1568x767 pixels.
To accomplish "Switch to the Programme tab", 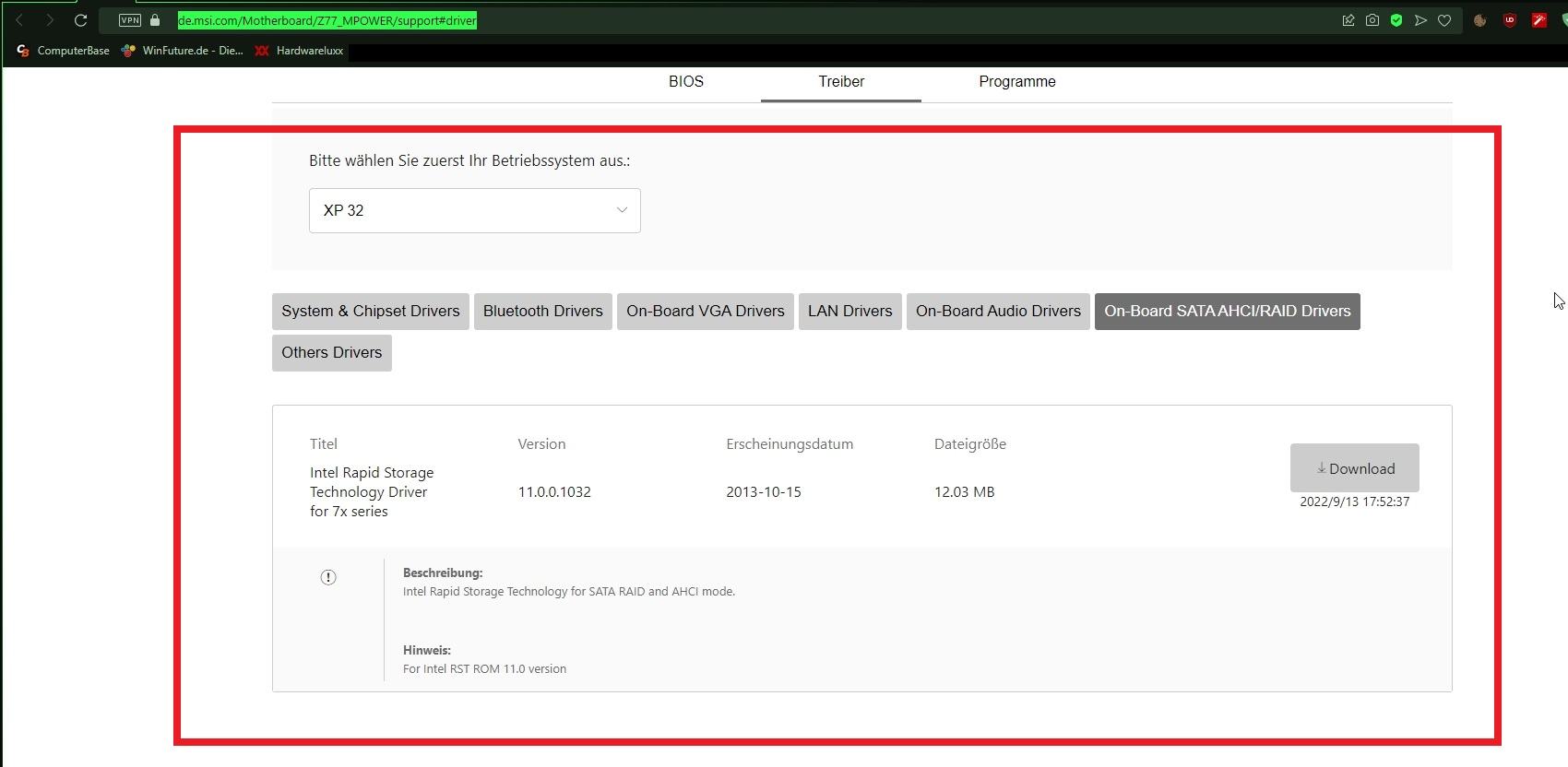I will pos(1017,82).
